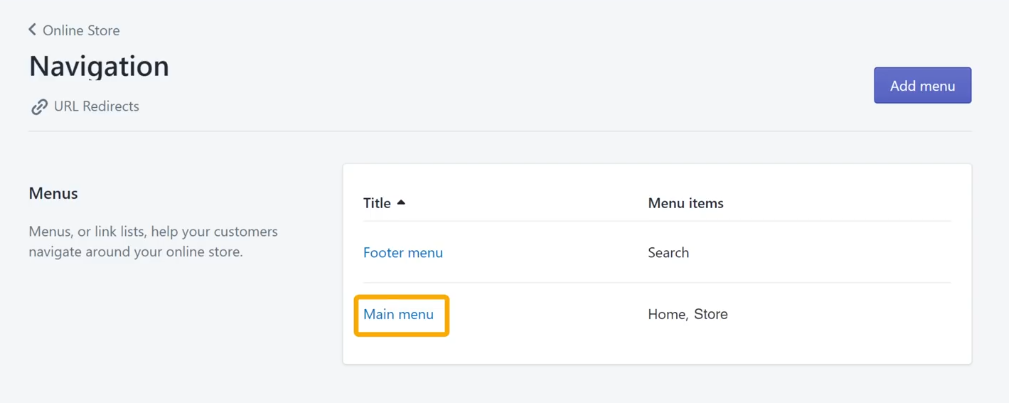Open the URL Redirects page
This screenshot has height=403, width=1009.
tap(97, 106)
